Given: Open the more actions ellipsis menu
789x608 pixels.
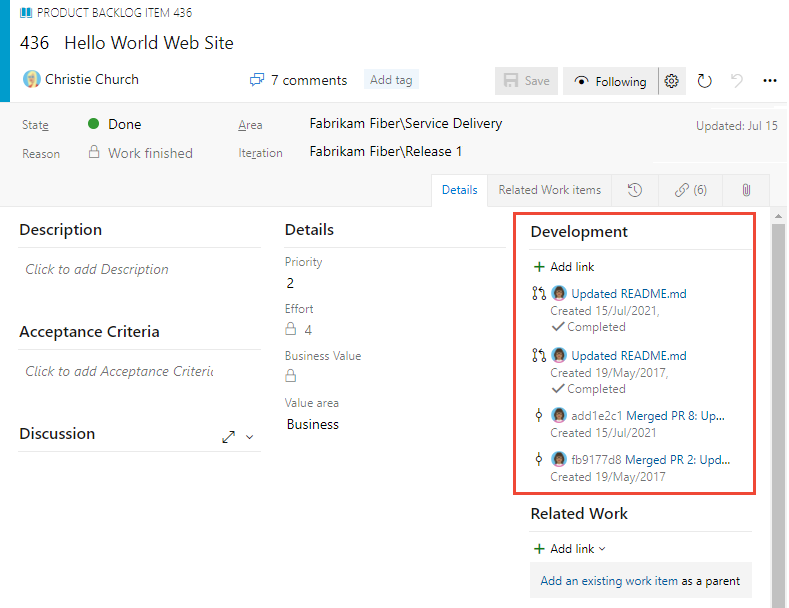Looking at the screenshot, I should pyautogui.click(x=770, y=82).
